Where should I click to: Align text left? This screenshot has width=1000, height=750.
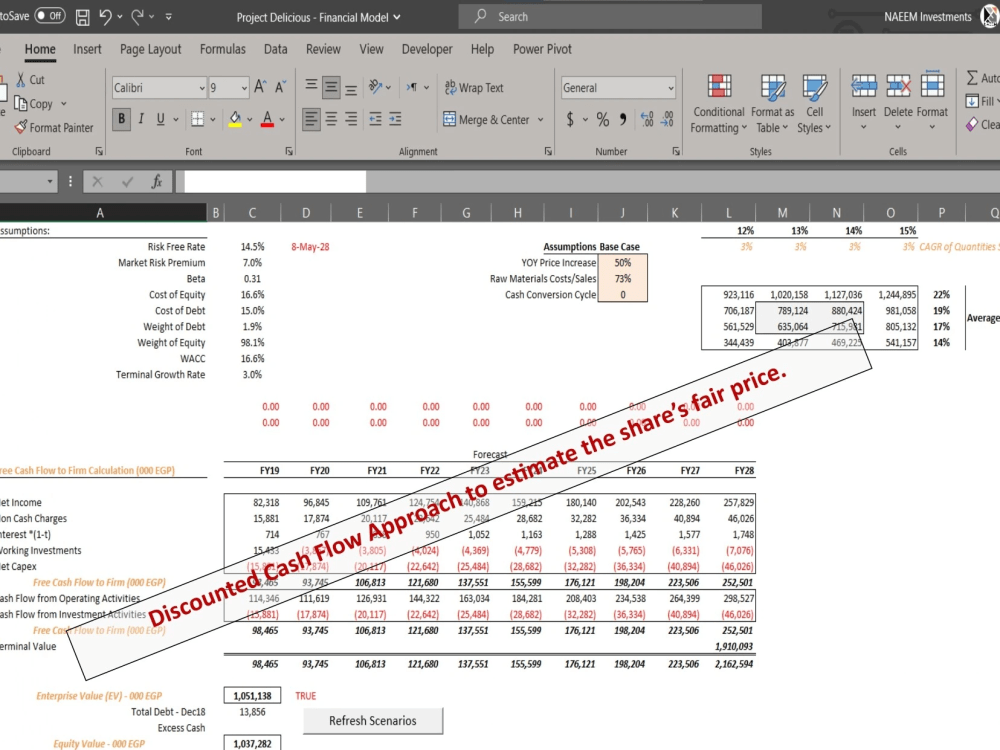[311, 119]
